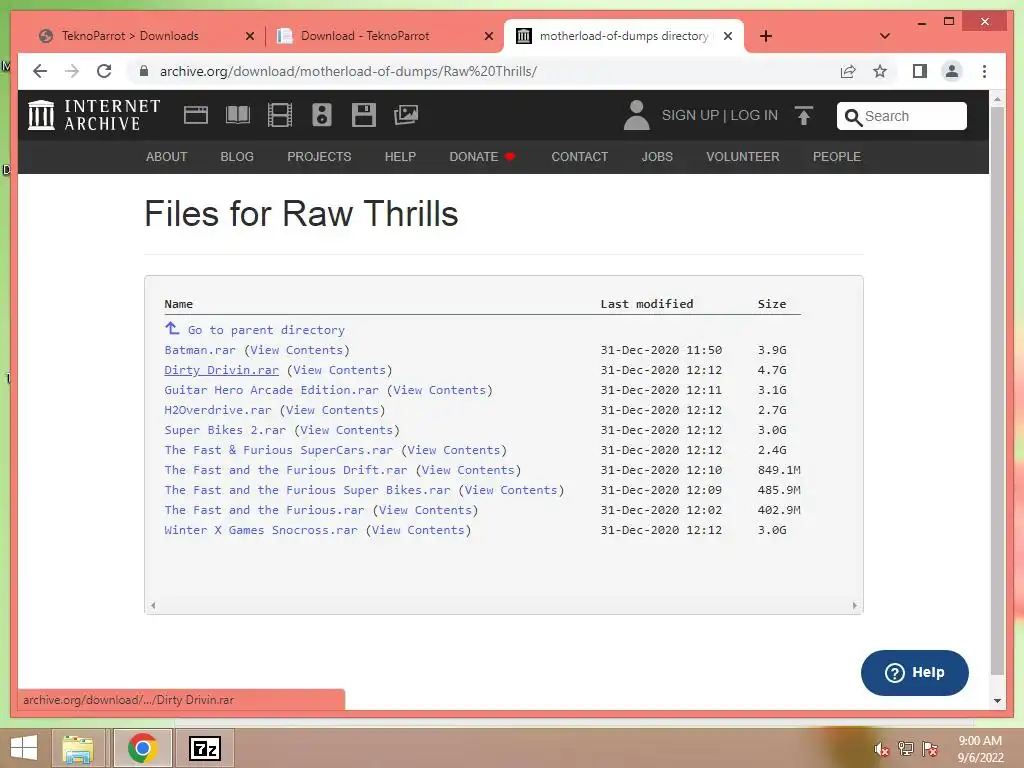Screen dimensions: 1024x768
Task: Open the Windows Start button
Action: (24, 748)
